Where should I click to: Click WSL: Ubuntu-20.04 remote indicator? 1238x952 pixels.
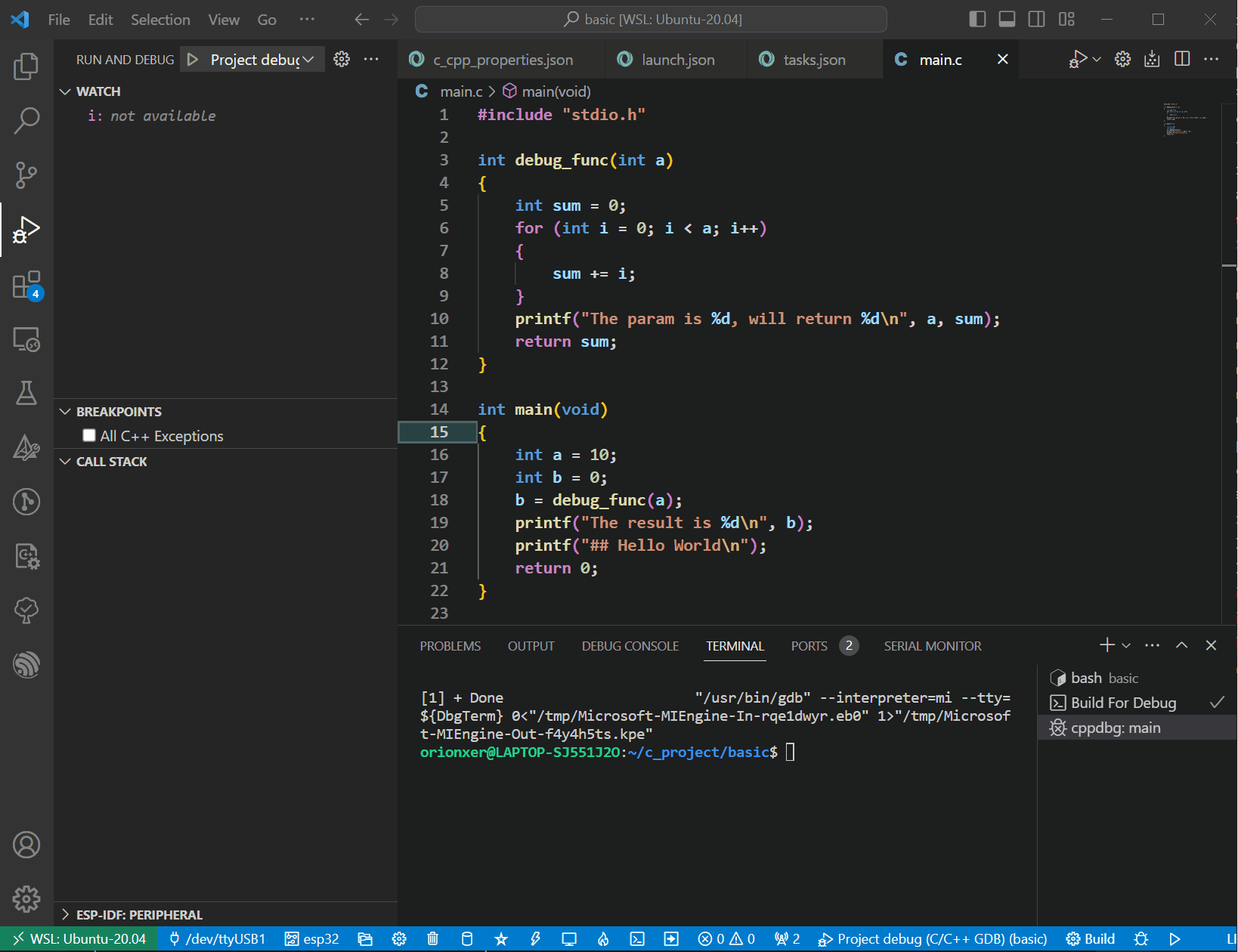click(x=79, y=939)
